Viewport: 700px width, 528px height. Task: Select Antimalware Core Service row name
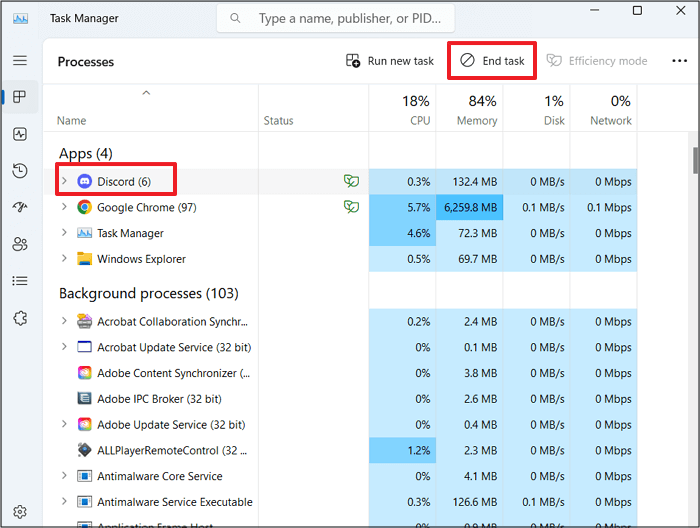coord(160,477)
